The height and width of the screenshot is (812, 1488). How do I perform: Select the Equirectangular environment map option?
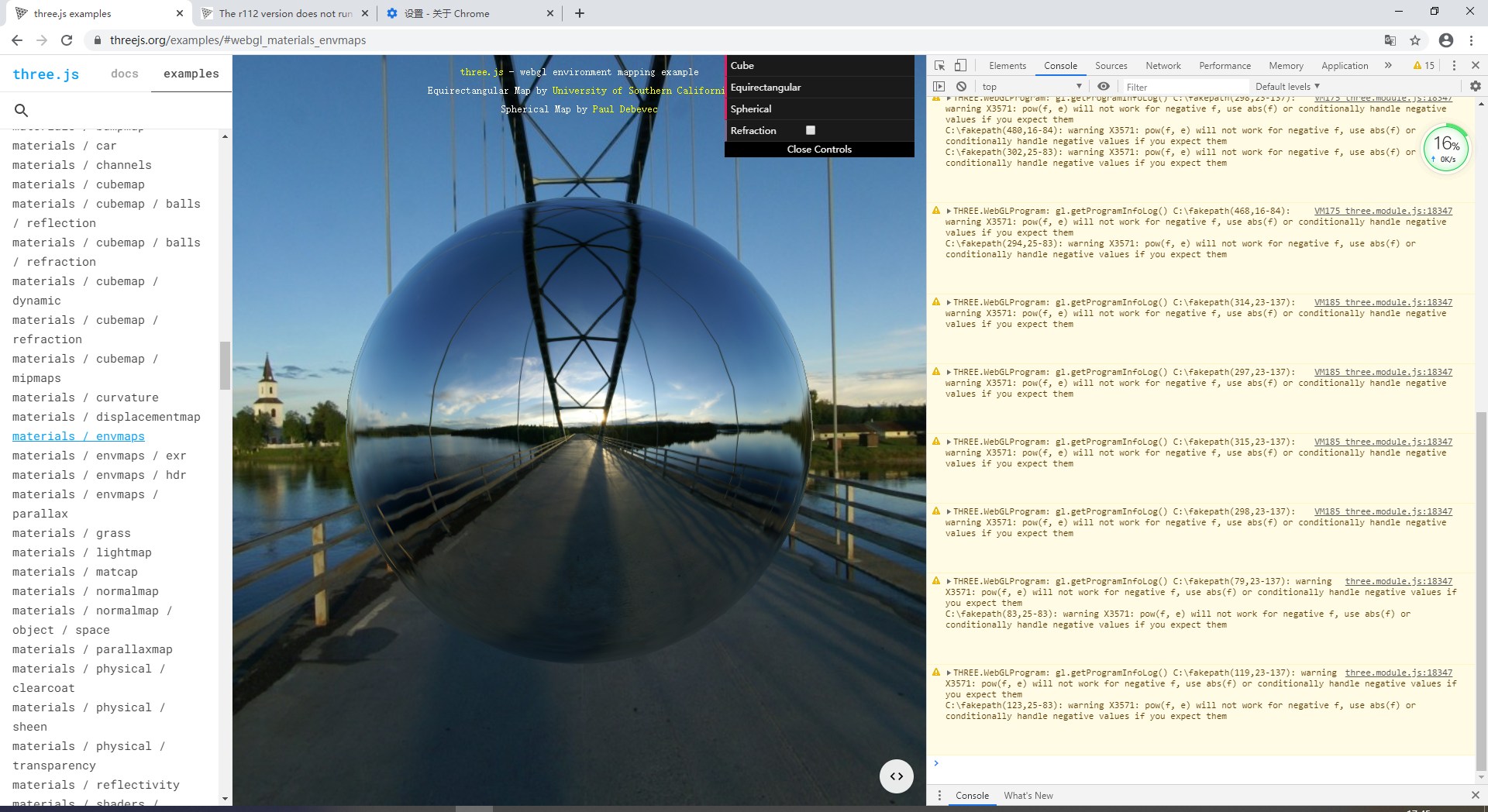point(766,88)
